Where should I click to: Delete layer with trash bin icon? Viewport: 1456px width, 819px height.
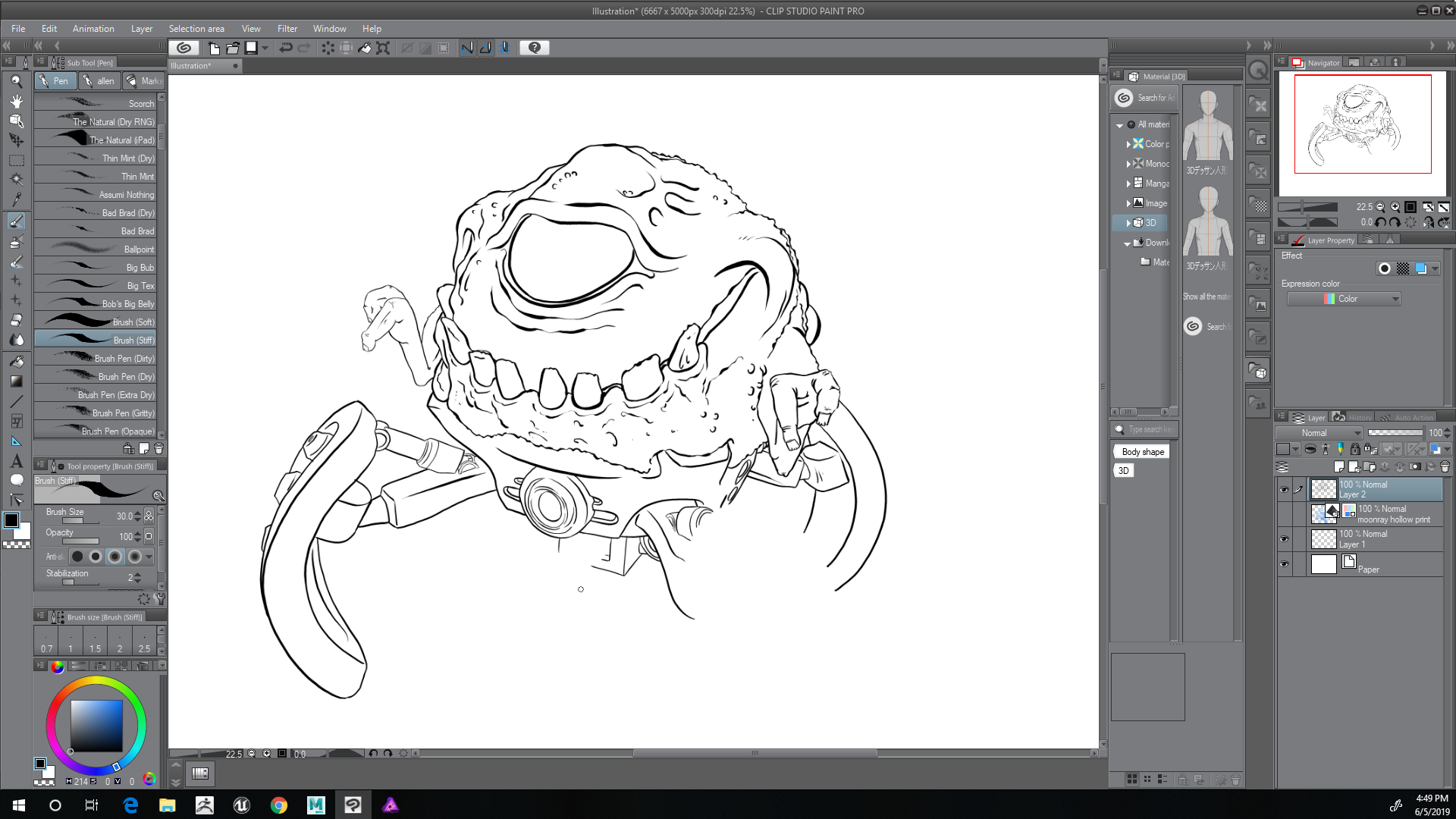tap(1445, 466)
